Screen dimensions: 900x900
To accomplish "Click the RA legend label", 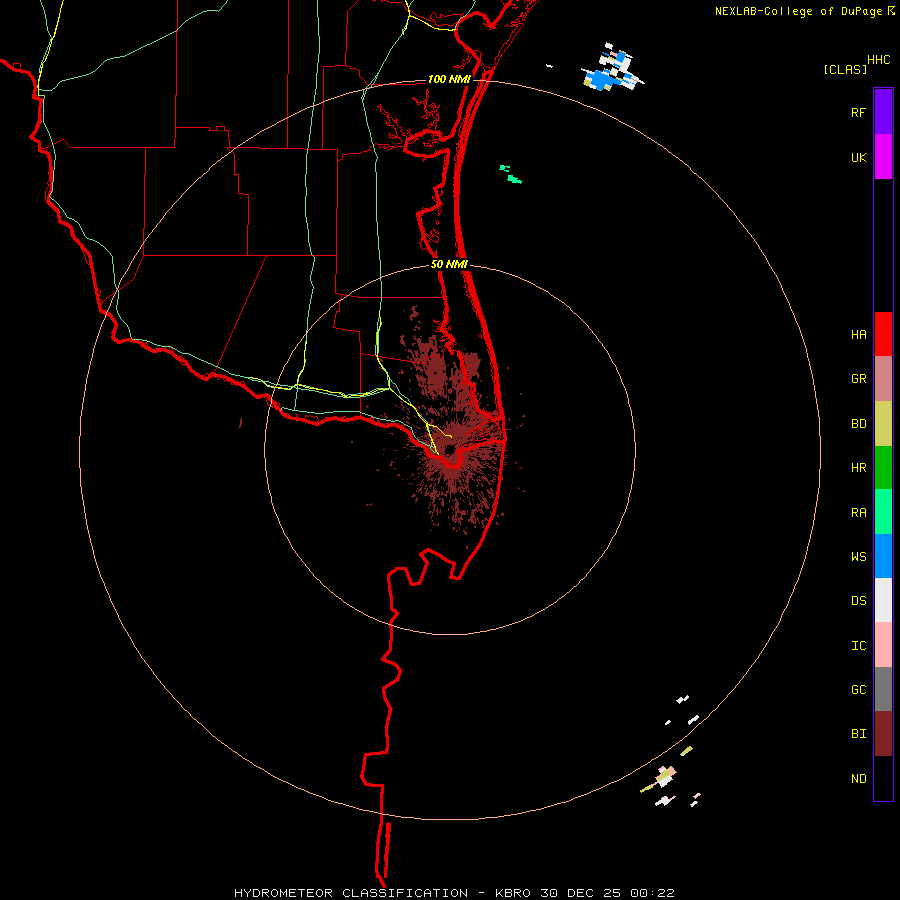I will tap(858, 513).
